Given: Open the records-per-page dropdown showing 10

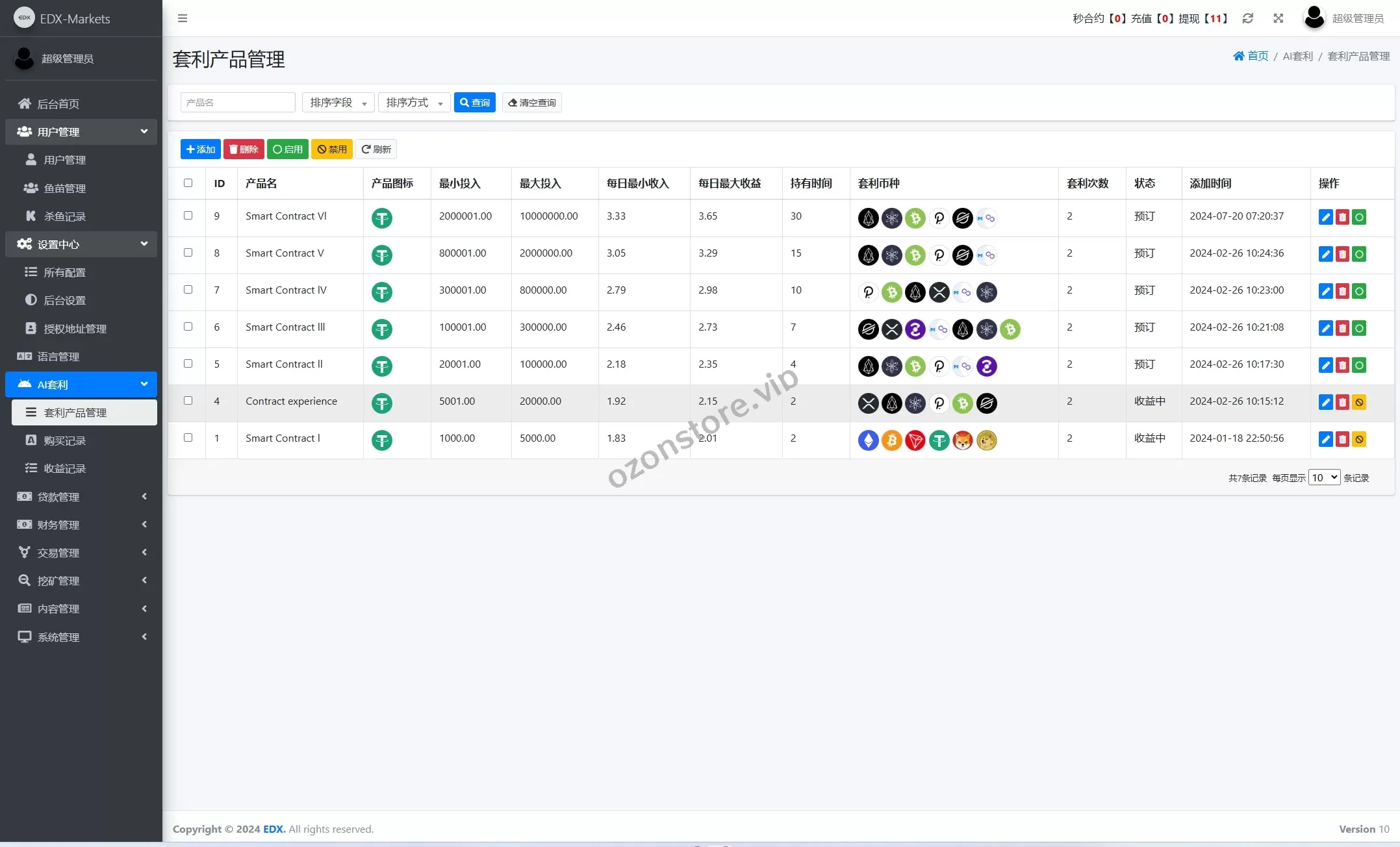Looking at the screenshot, I should [x=1324, y=477].
